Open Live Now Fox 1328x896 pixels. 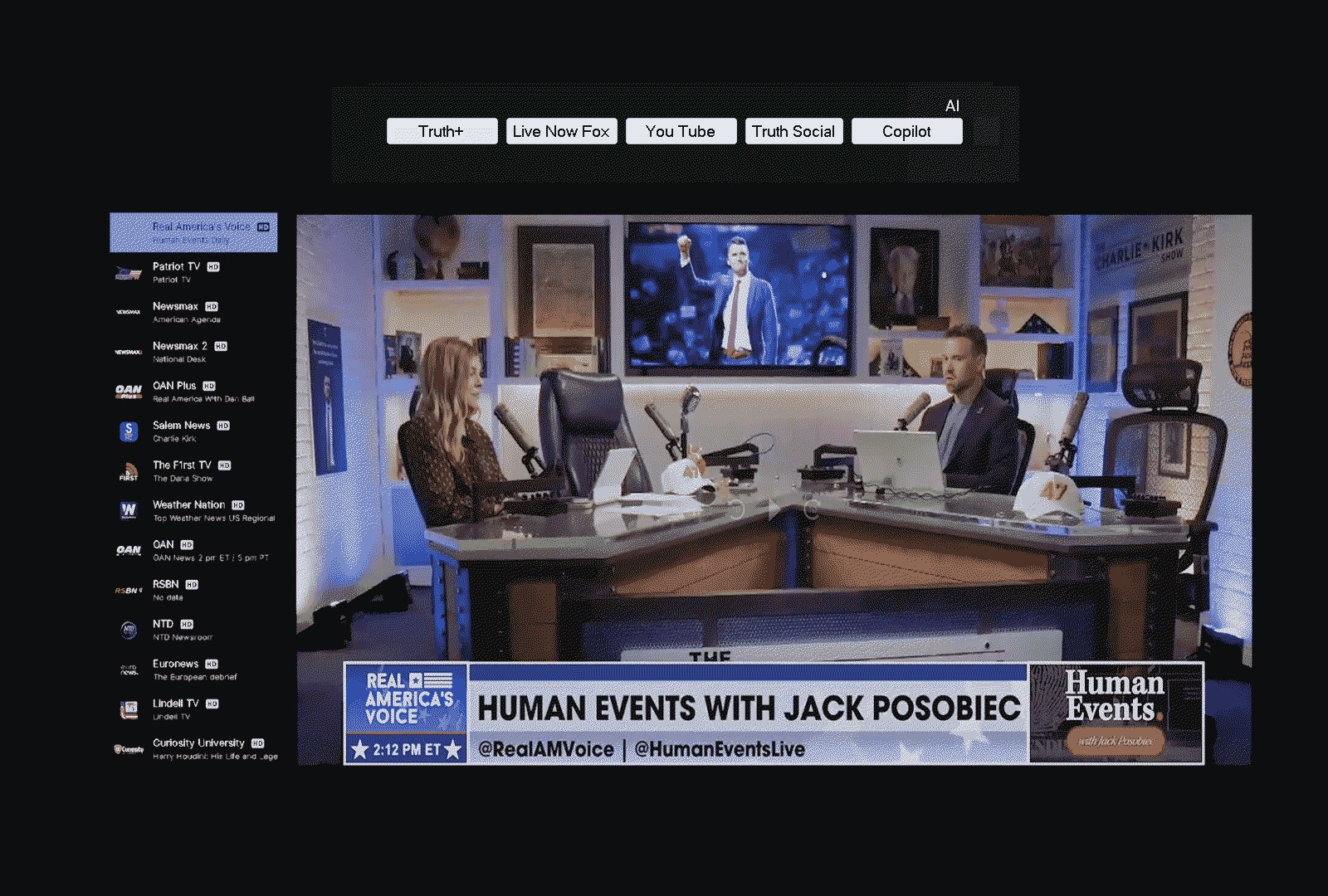(x=561, y=130)
